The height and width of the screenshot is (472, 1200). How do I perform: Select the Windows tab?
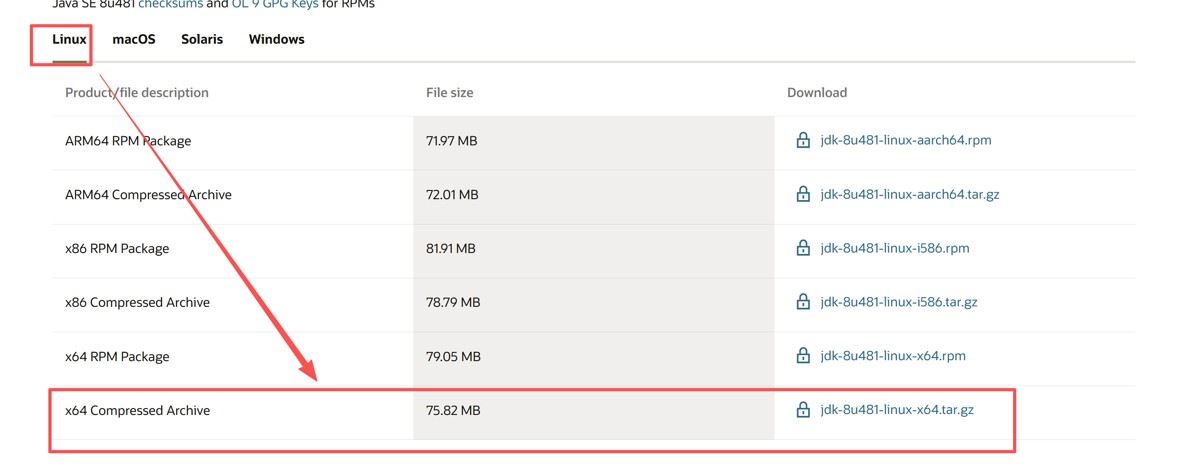(x=276, y=40)
